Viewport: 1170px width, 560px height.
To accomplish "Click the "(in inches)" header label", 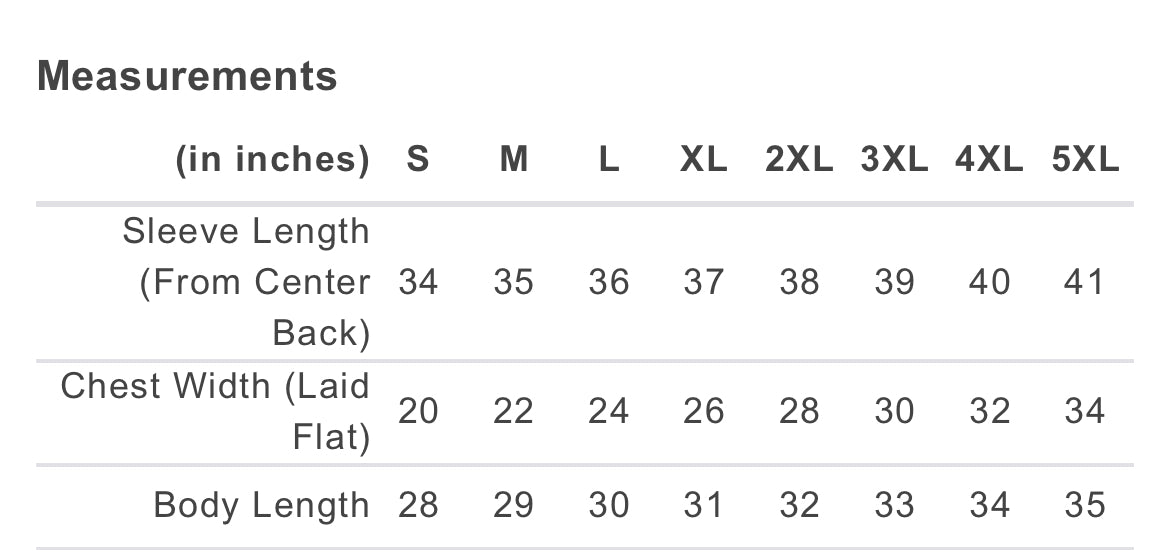I will click(x=272, y=160).
